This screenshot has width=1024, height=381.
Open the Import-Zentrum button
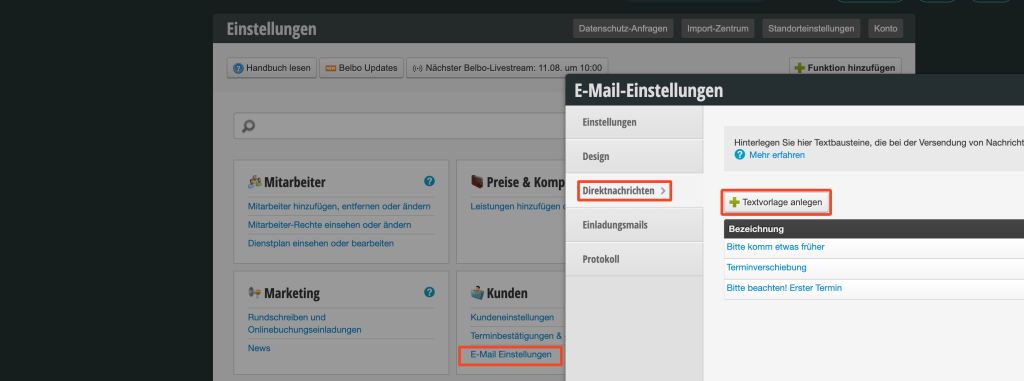point(718,29)
